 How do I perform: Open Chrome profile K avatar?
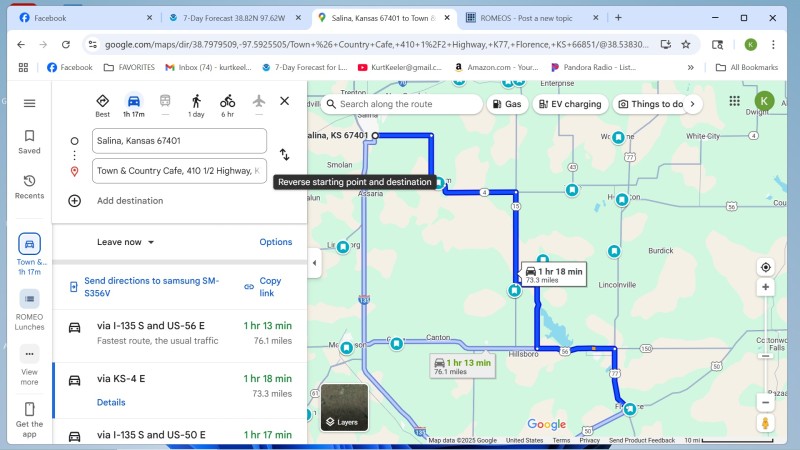751,44
